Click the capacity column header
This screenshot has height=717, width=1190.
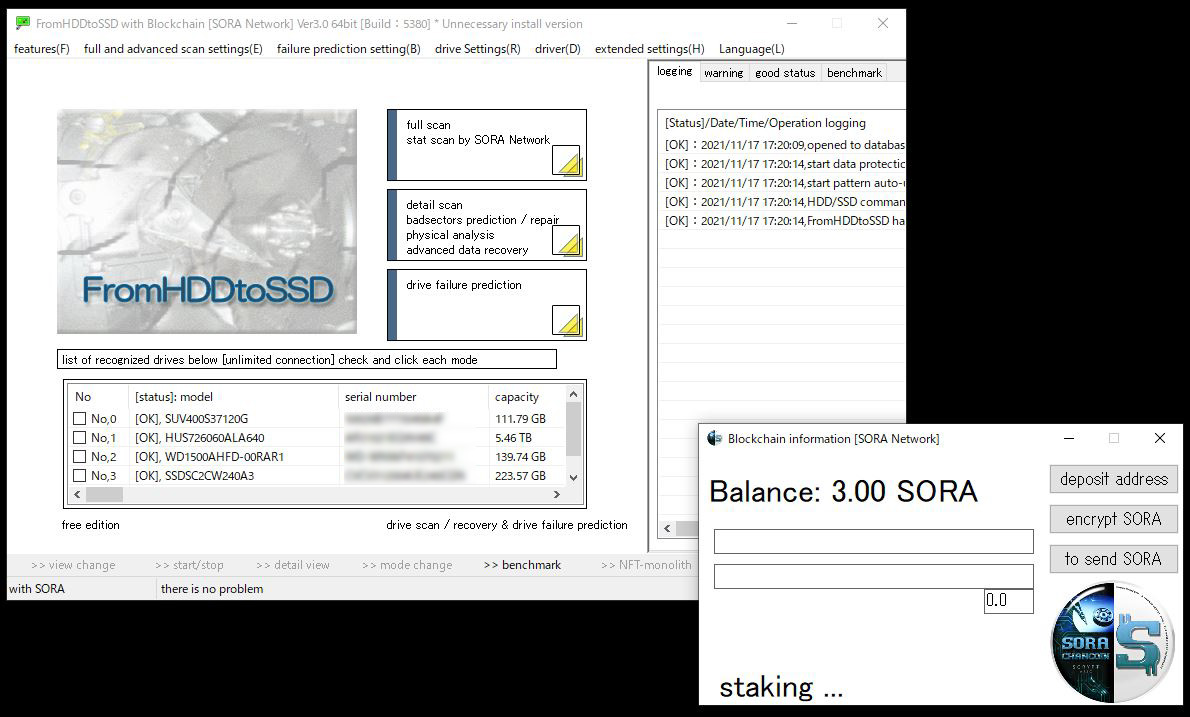pyautogui.click(x=527, y=397)
